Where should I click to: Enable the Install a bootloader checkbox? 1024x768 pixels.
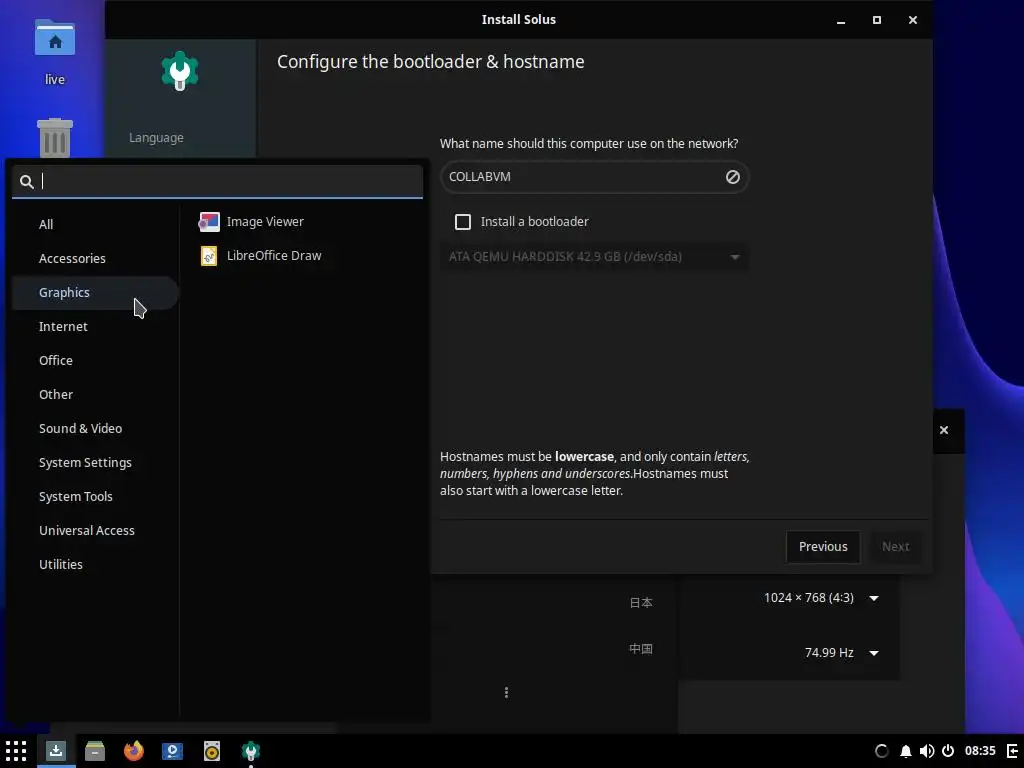click(x=463, y=222)
